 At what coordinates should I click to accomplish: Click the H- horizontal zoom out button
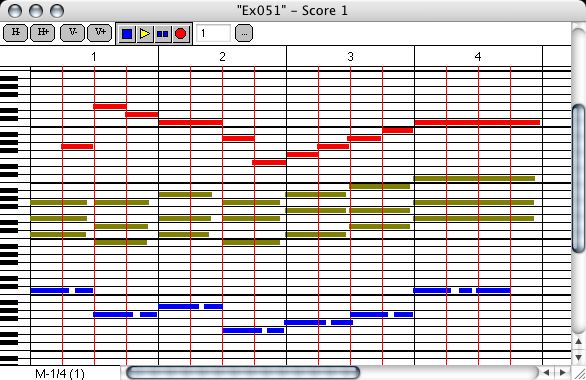[x=16, y=33]
